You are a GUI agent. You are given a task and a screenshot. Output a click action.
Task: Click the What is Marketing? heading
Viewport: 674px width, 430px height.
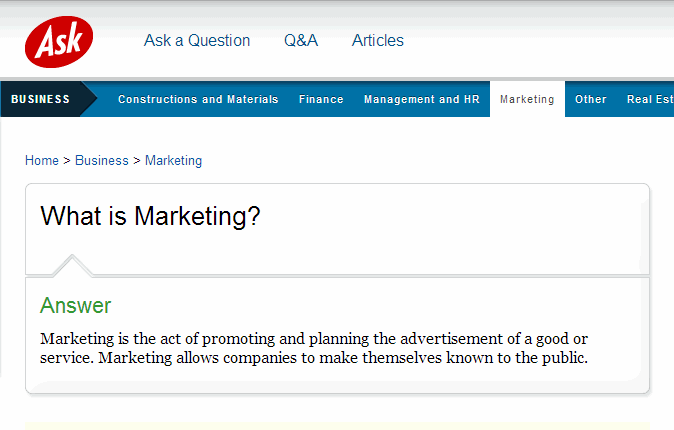pyautogui.click(x=150, y=216)
